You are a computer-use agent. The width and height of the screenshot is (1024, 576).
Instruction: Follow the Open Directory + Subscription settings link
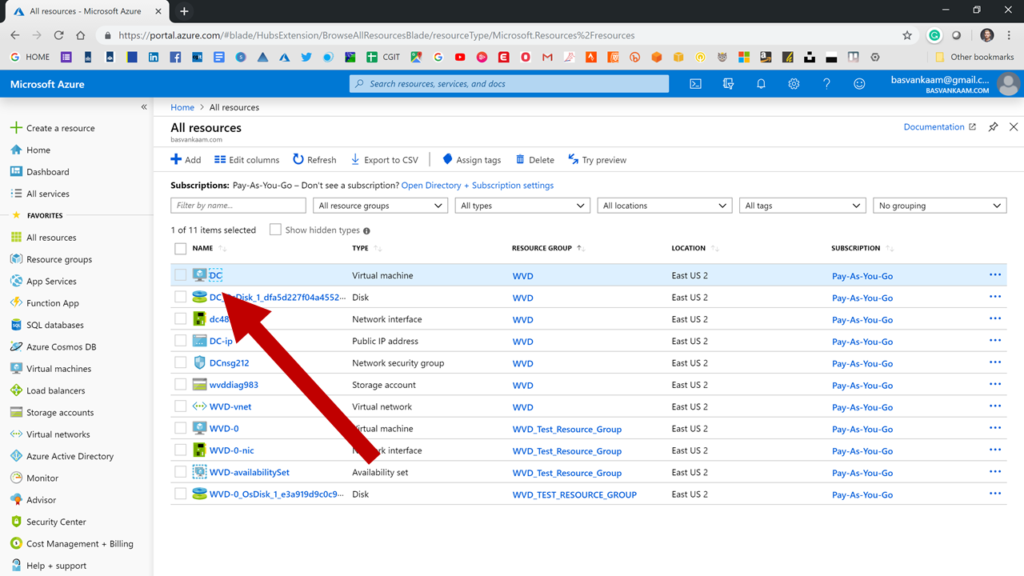[x=477, y=185]
